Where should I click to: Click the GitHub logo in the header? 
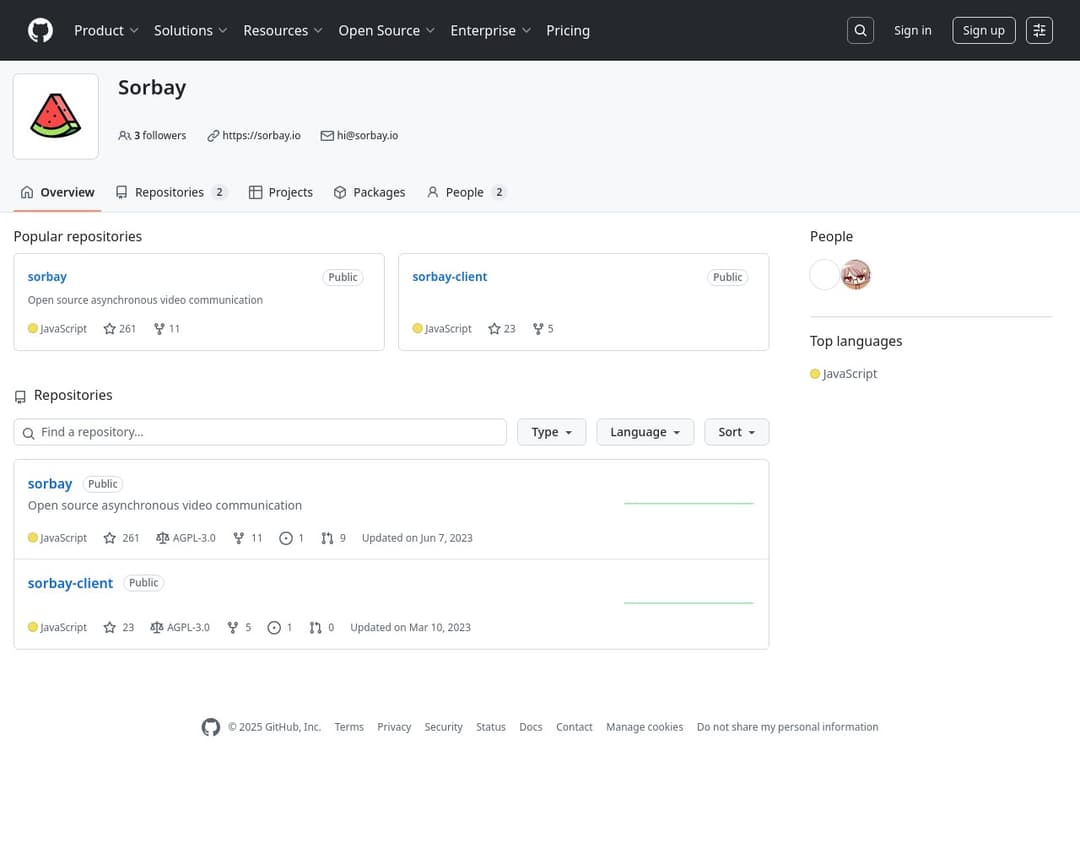[x=40, y=31]
